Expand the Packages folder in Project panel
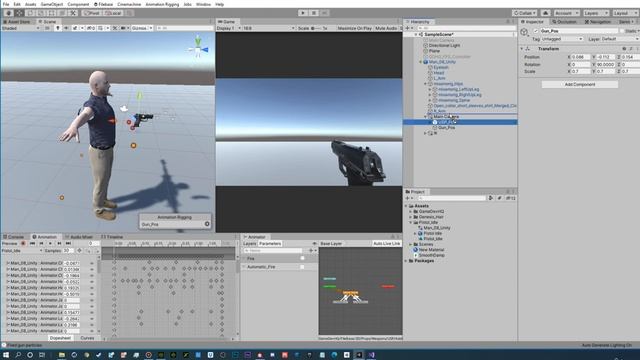This screenshot has height=360, width=640. tap(407, 261)
